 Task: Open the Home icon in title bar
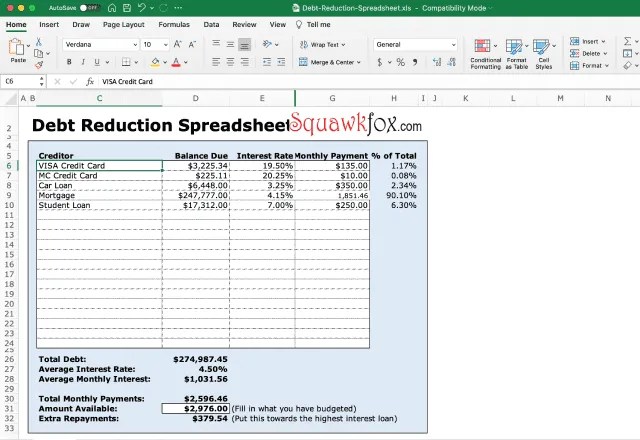coord(112,8)
